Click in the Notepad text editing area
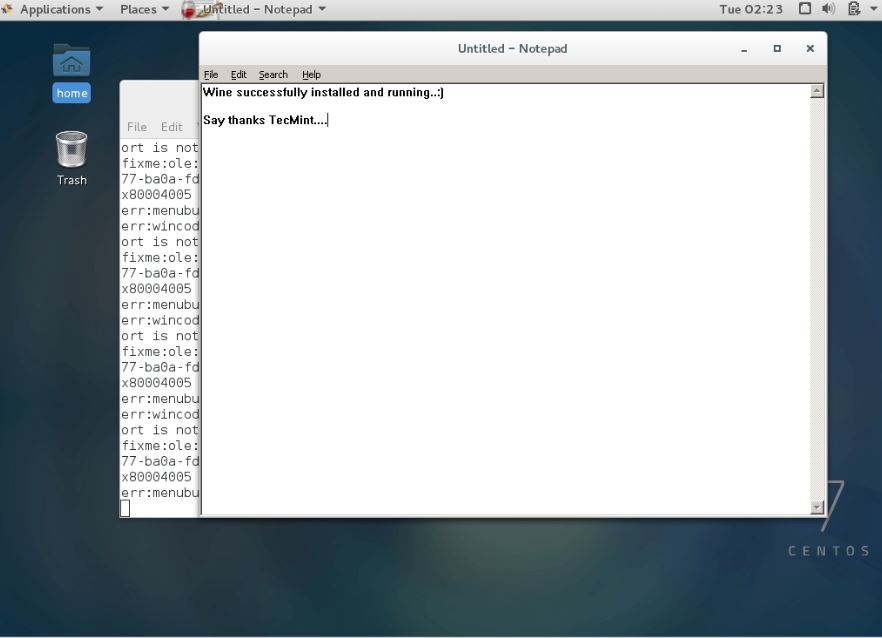 click(x=506, y=299)
